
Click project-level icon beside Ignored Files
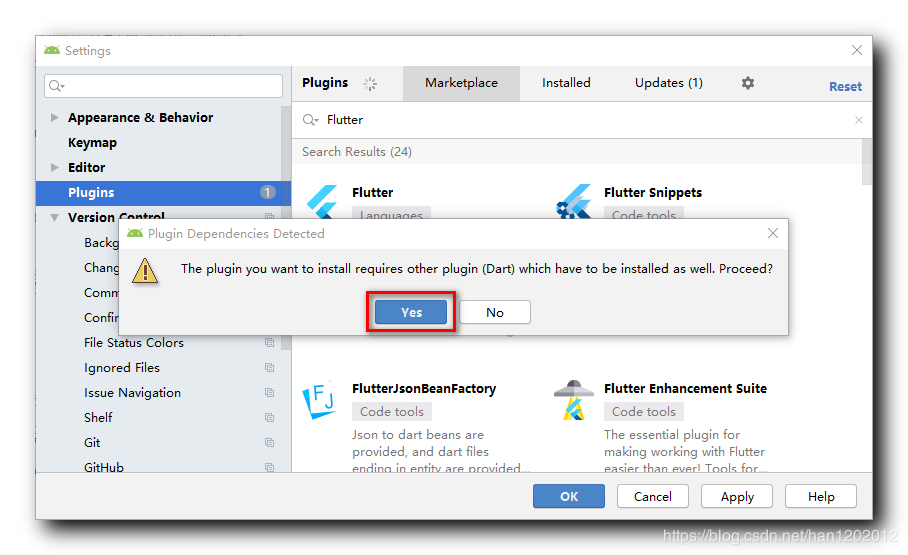coord(269,367)
